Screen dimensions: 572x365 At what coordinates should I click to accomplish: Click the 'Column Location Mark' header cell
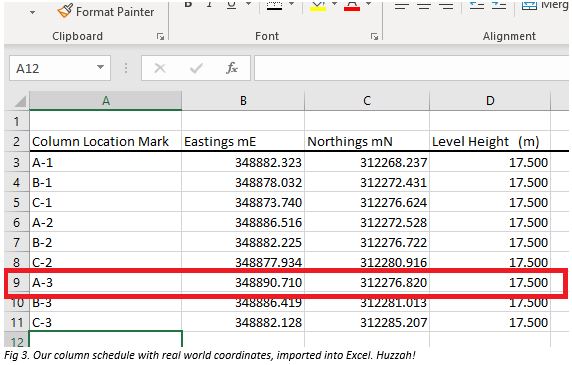click(105, 141)
